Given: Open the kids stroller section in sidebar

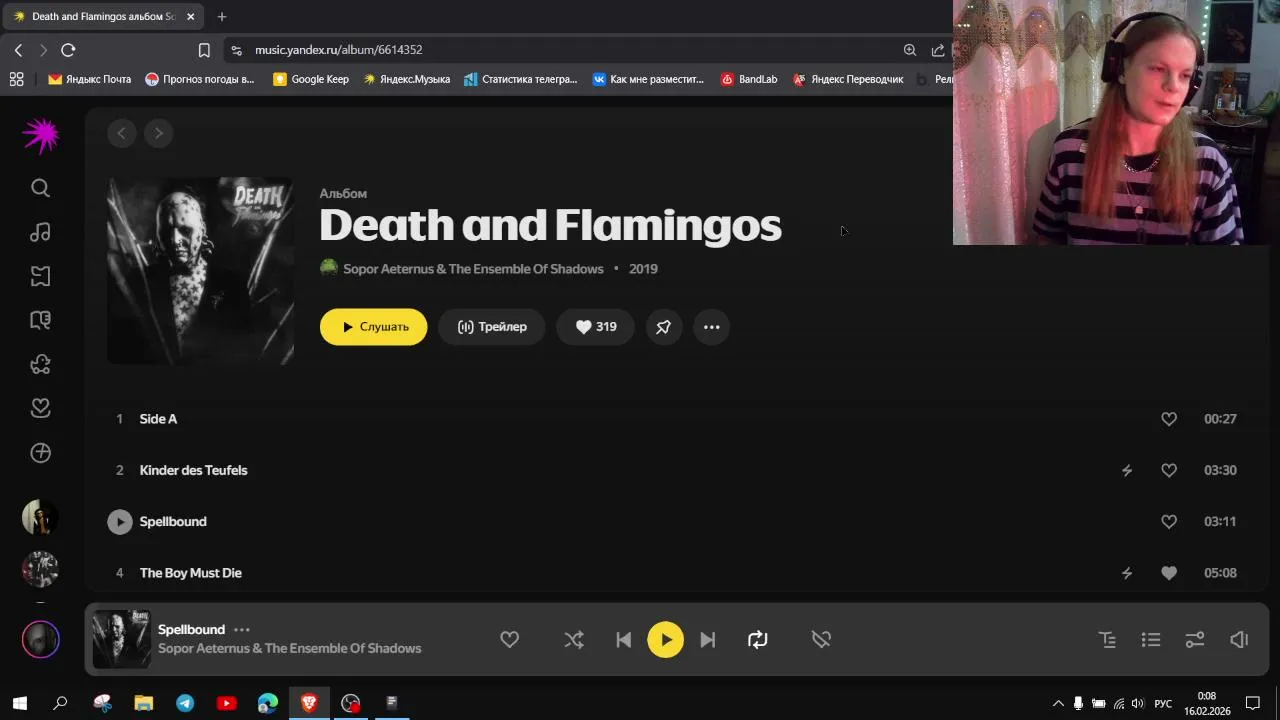Looking at the screenshot, I should point(40,364).
